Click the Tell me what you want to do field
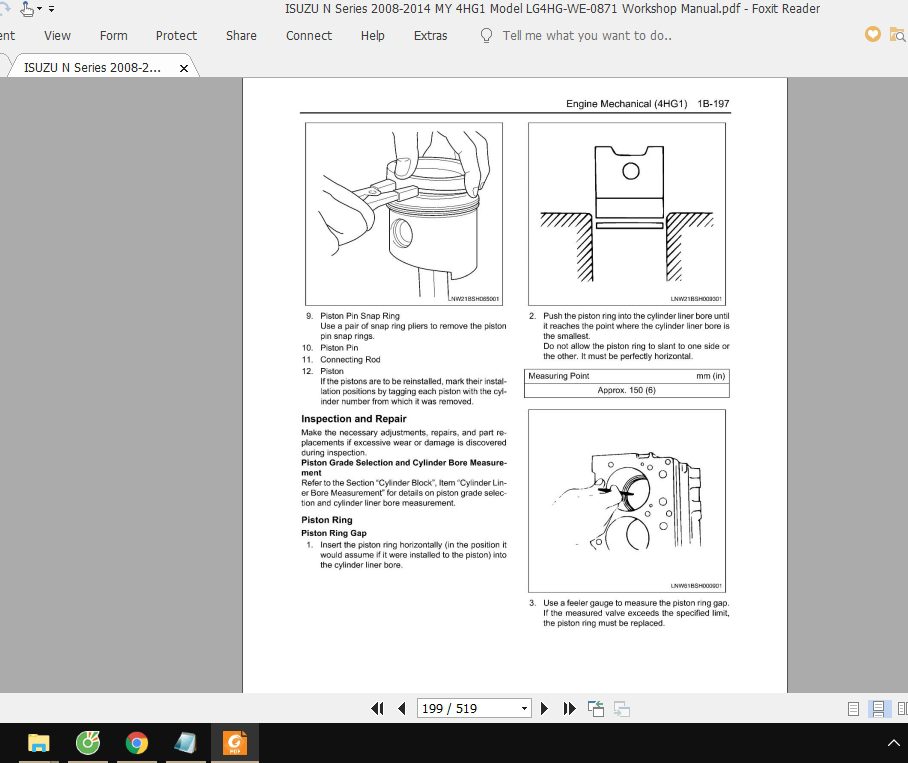Image resolution: width=908 pixels, height=763 pixels. [587, 36]
